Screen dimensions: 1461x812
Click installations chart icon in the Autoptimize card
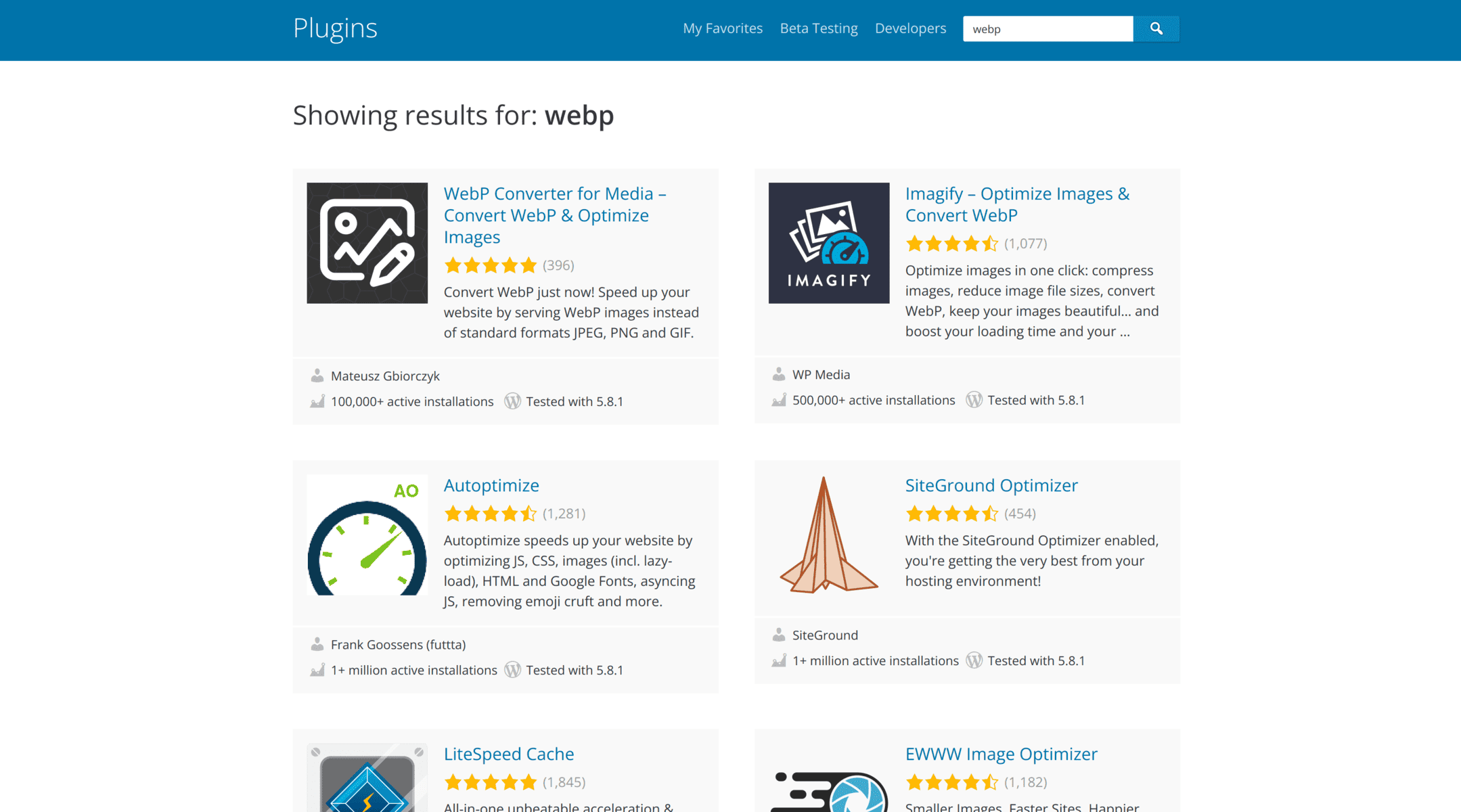(317, 670)
